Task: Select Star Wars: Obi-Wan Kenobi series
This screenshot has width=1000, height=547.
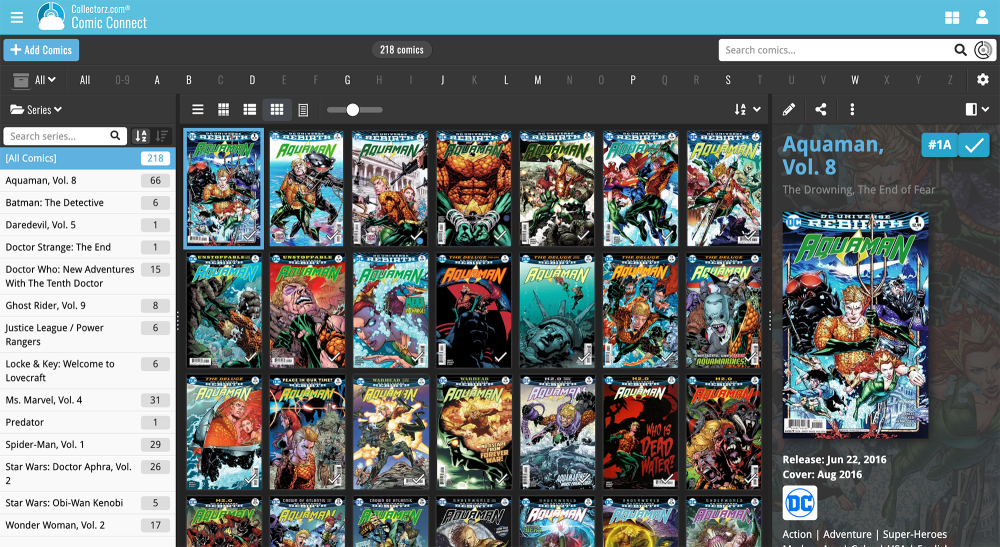Action: [x=87, y=503]
